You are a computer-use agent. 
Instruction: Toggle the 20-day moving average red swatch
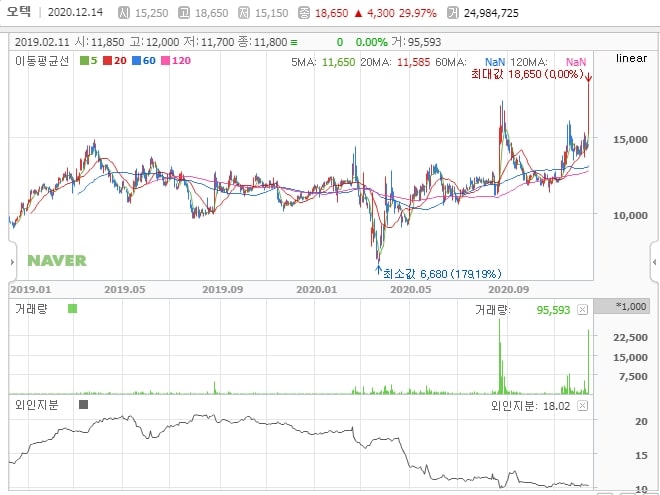click(107, 61)
